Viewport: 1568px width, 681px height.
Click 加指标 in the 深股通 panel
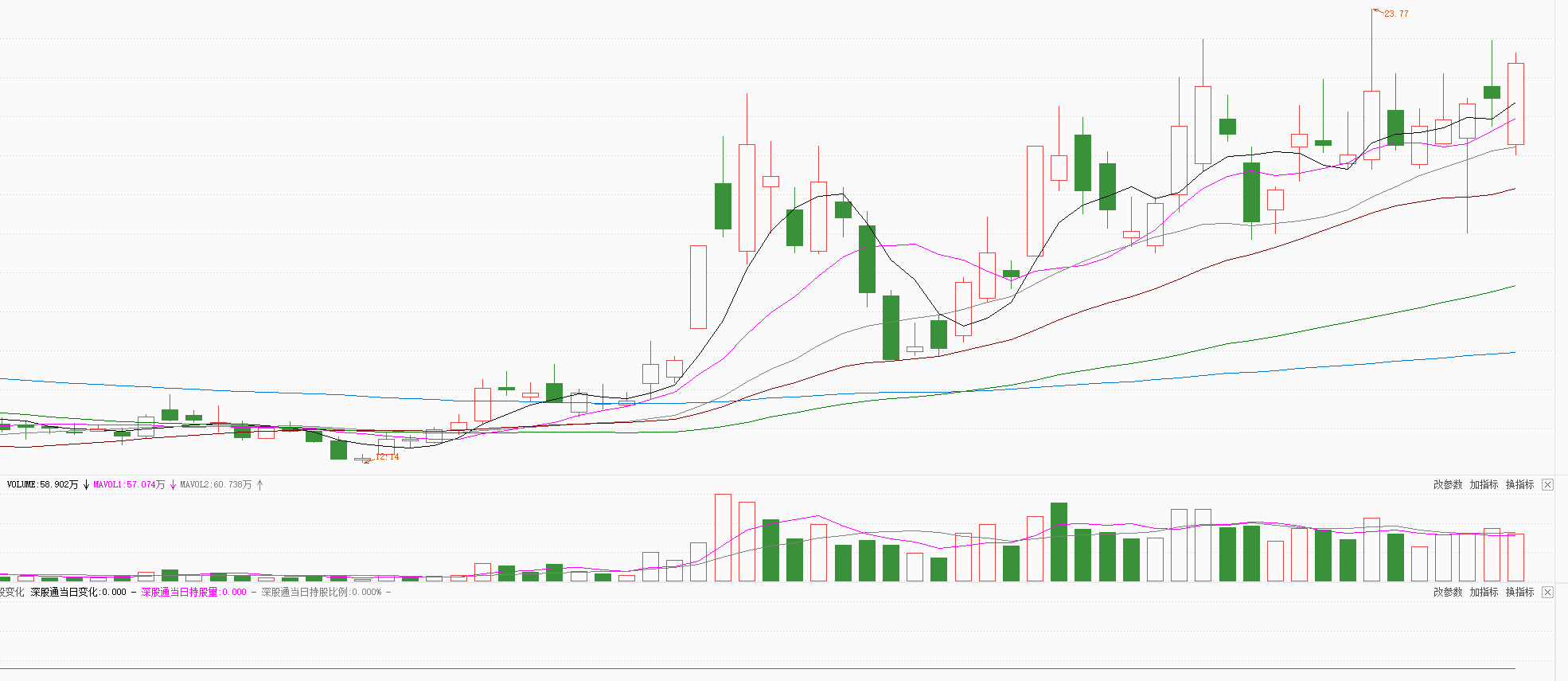[1484, 592]
